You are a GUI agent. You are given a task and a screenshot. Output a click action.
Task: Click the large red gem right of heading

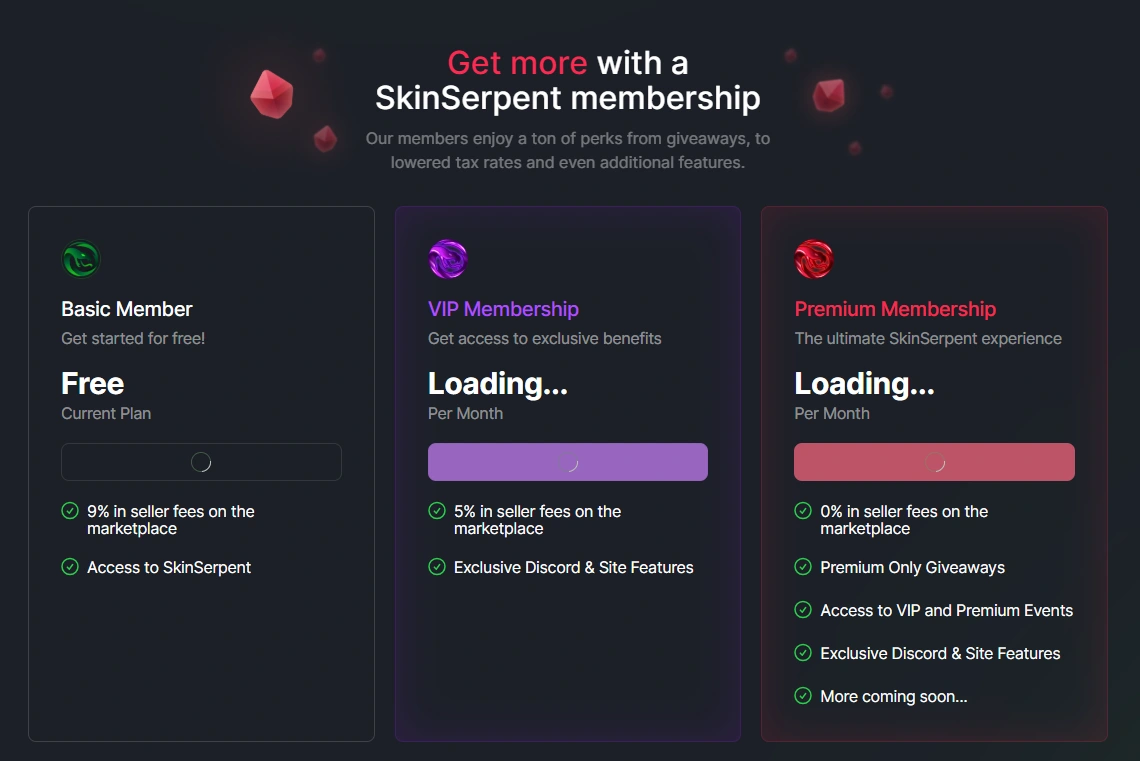tap(828, 95)
